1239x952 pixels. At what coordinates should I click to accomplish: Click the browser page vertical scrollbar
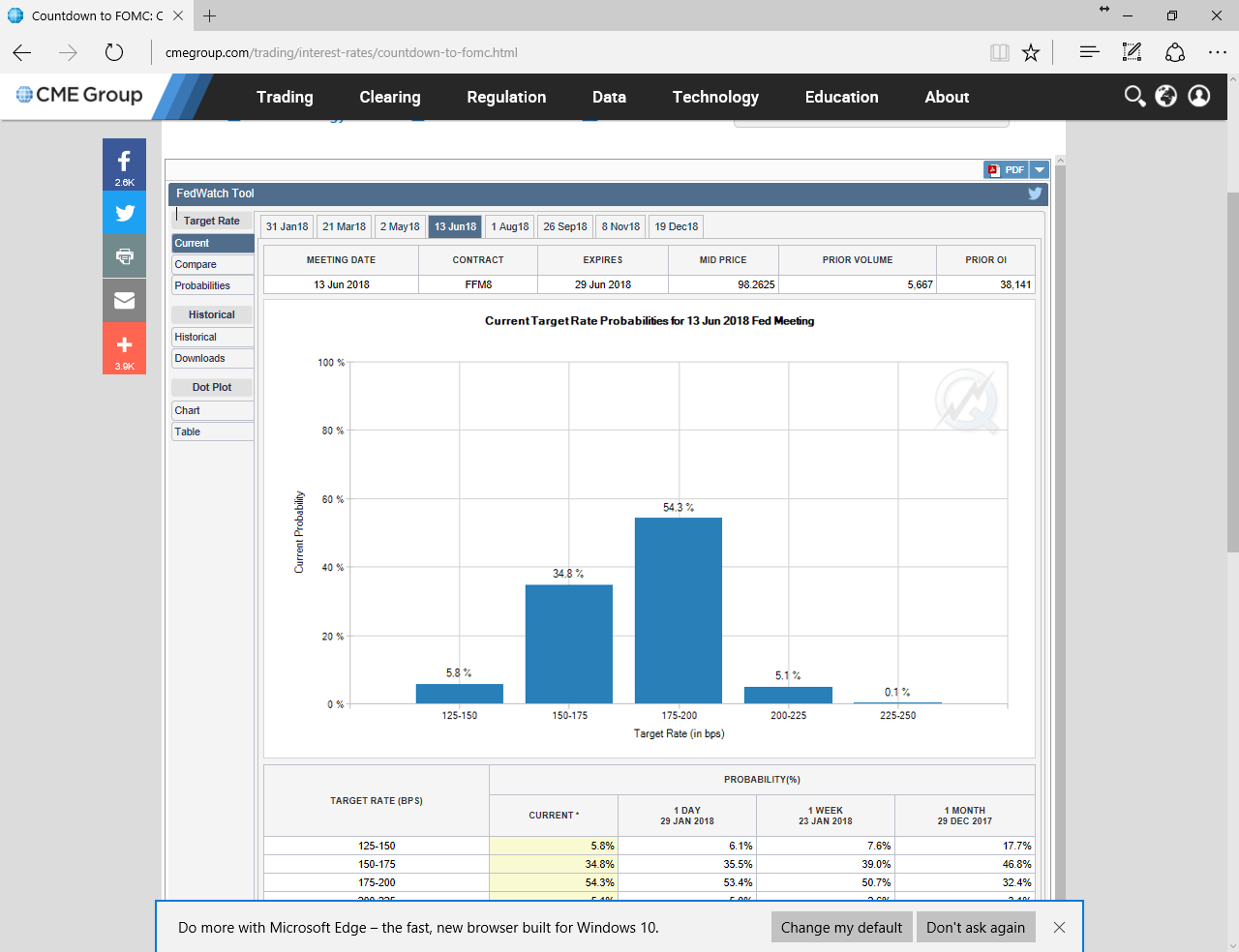pyautogui.click(x=1232, y=387)
